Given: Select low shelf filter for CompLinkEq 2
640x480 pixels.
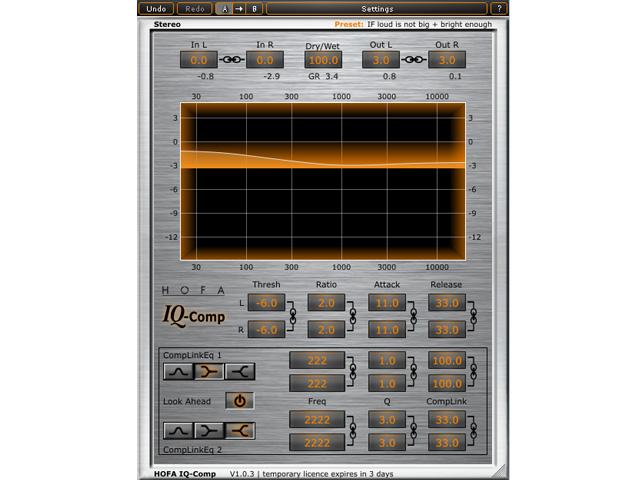Looking at the screenshot, I should click(x=209, y=431).
